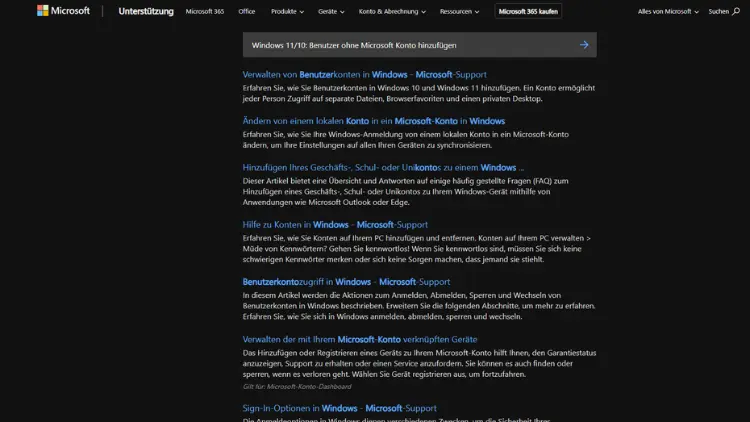Open Hilfe zu Konten in Windows result
The image size is (750, 422).
pyautogui.click(x=335, y=224)
